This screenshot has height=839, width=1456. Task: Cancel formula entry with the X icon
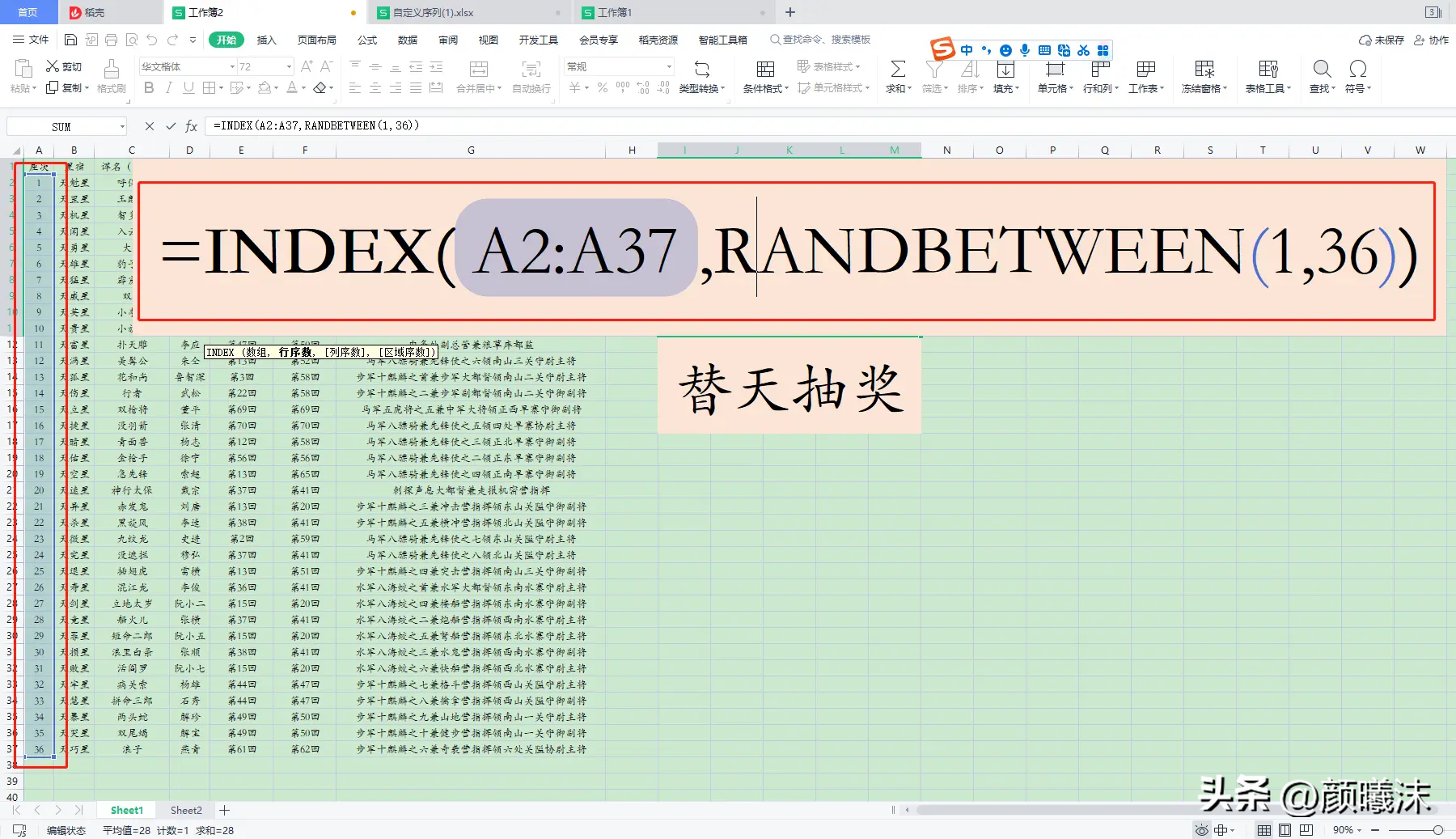coord(149,126)
